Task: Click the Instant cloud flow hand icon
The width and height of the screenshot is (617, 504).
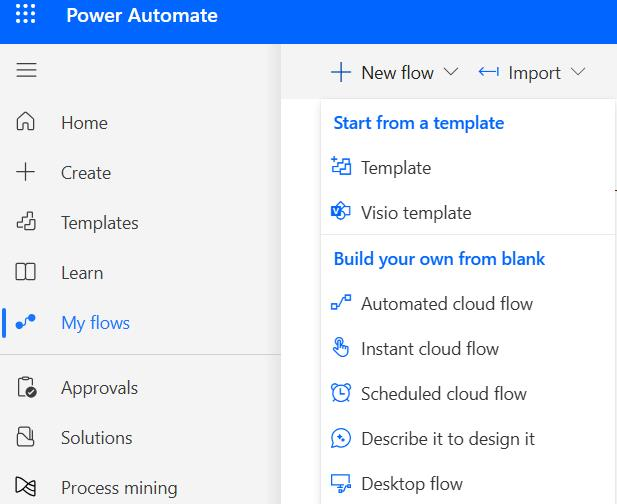Action: pos(341,347)
